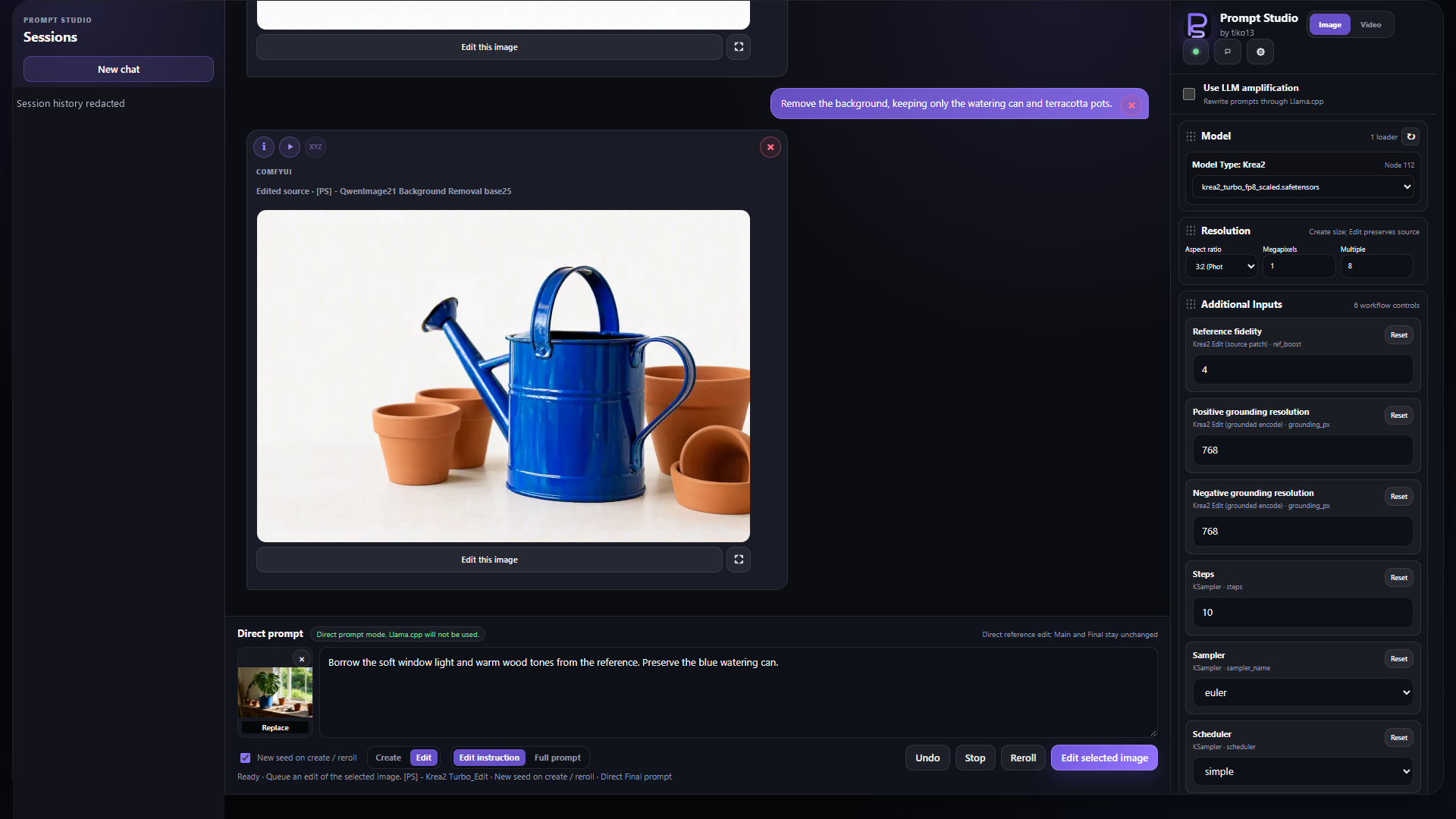Switch to the Image tab

tap(1329, 25)
